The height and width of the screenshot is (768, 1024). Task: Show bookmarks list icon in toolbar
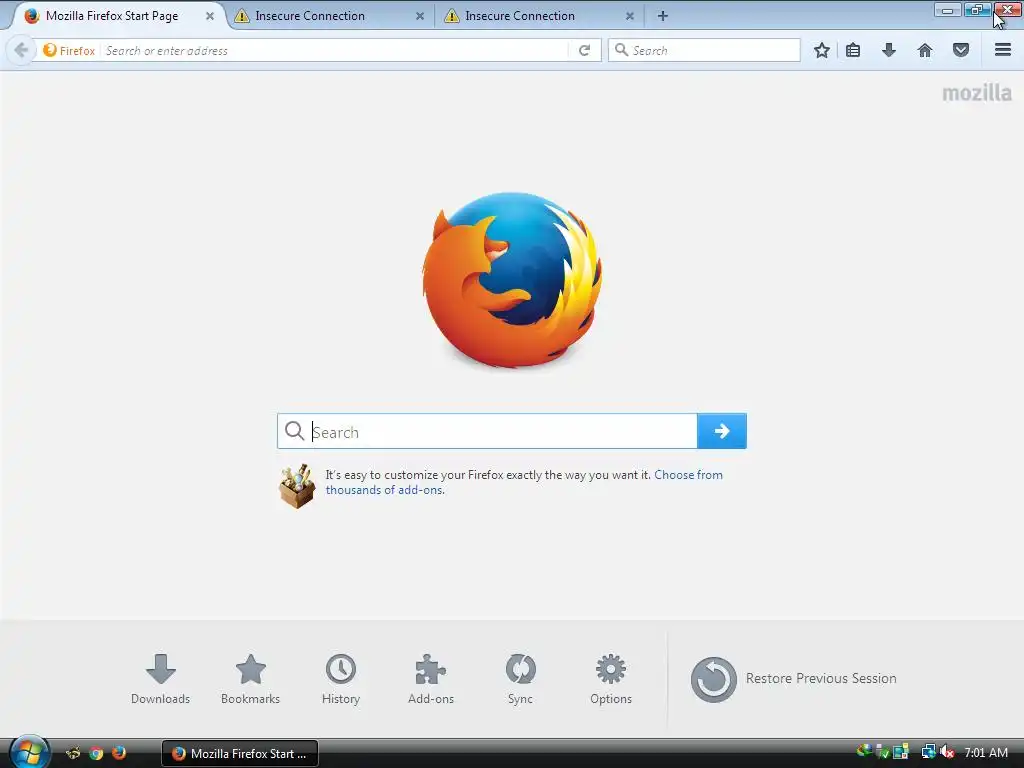(x=853, y=50)
